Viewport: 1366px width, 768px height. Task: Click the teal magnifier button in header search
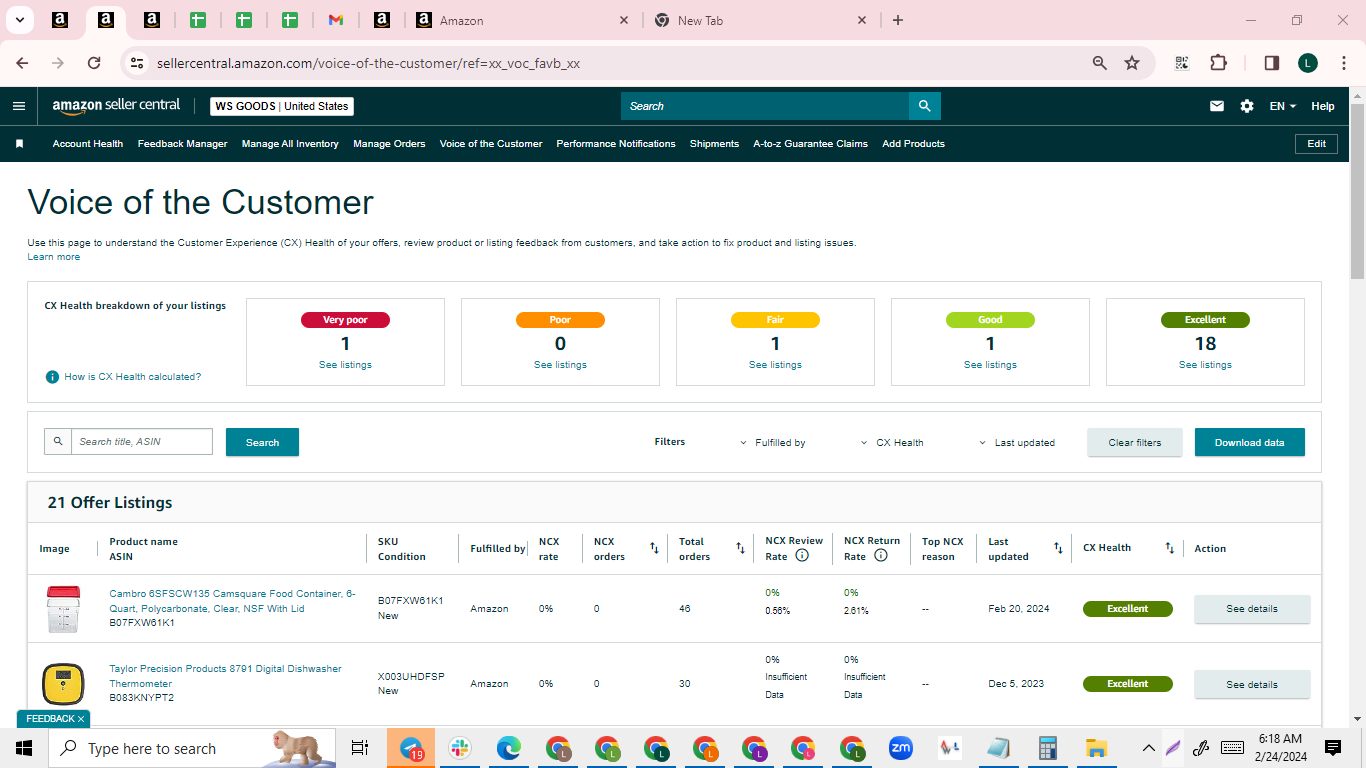[x=924, y=106]
